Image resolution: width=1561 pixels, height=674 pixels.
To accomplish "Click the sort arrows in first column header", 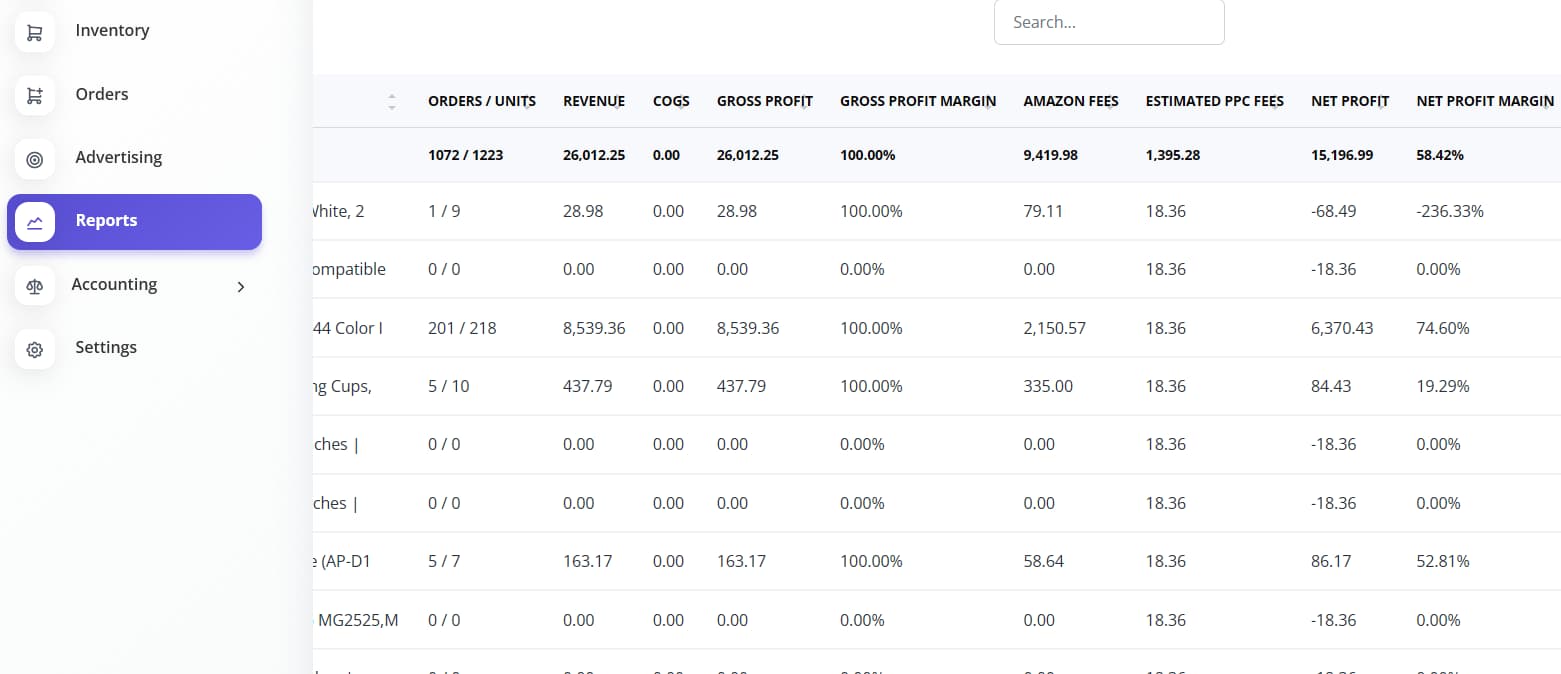I will tap(391, 101).
